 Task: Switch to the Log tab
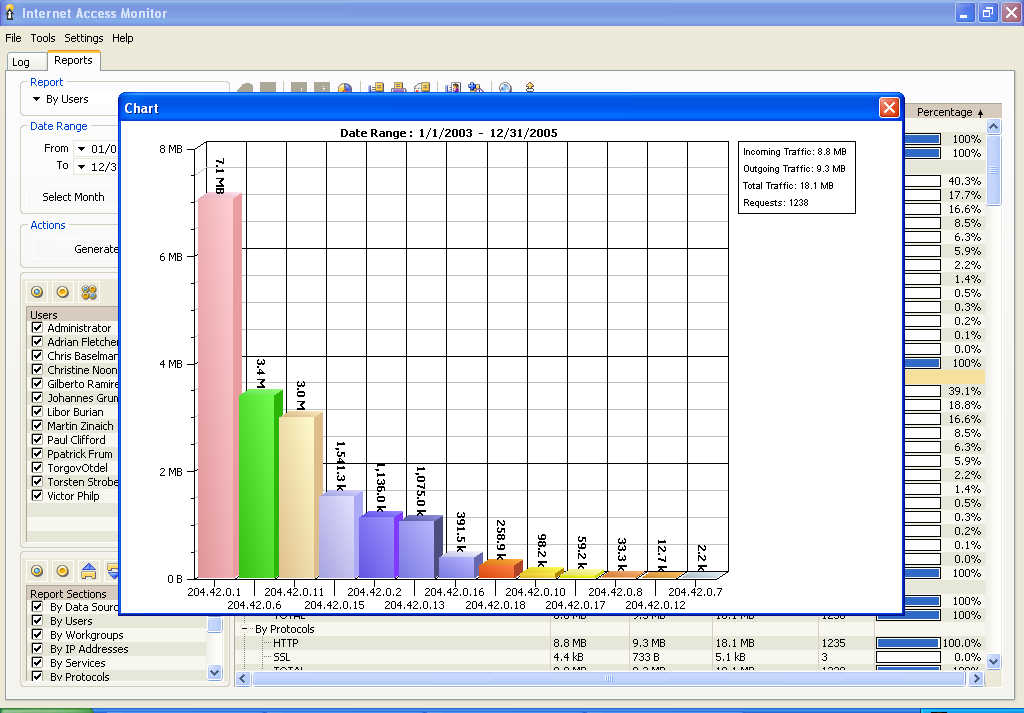coord(21,62)
